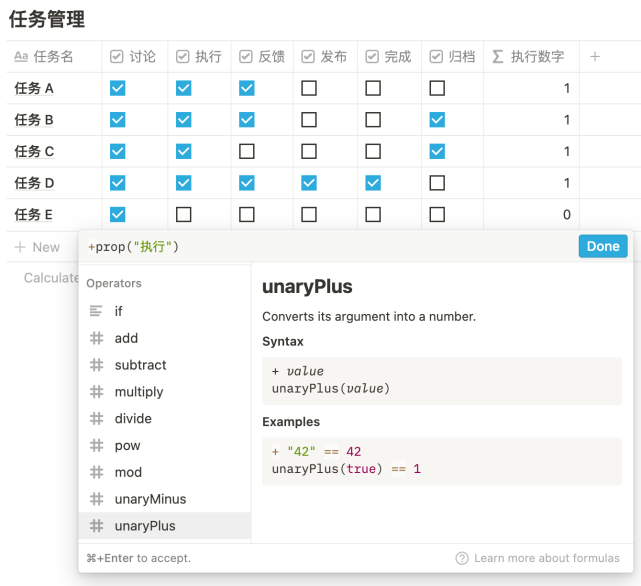Select the if operator in list
Screen dimensions: 641x586
point(118,311)
